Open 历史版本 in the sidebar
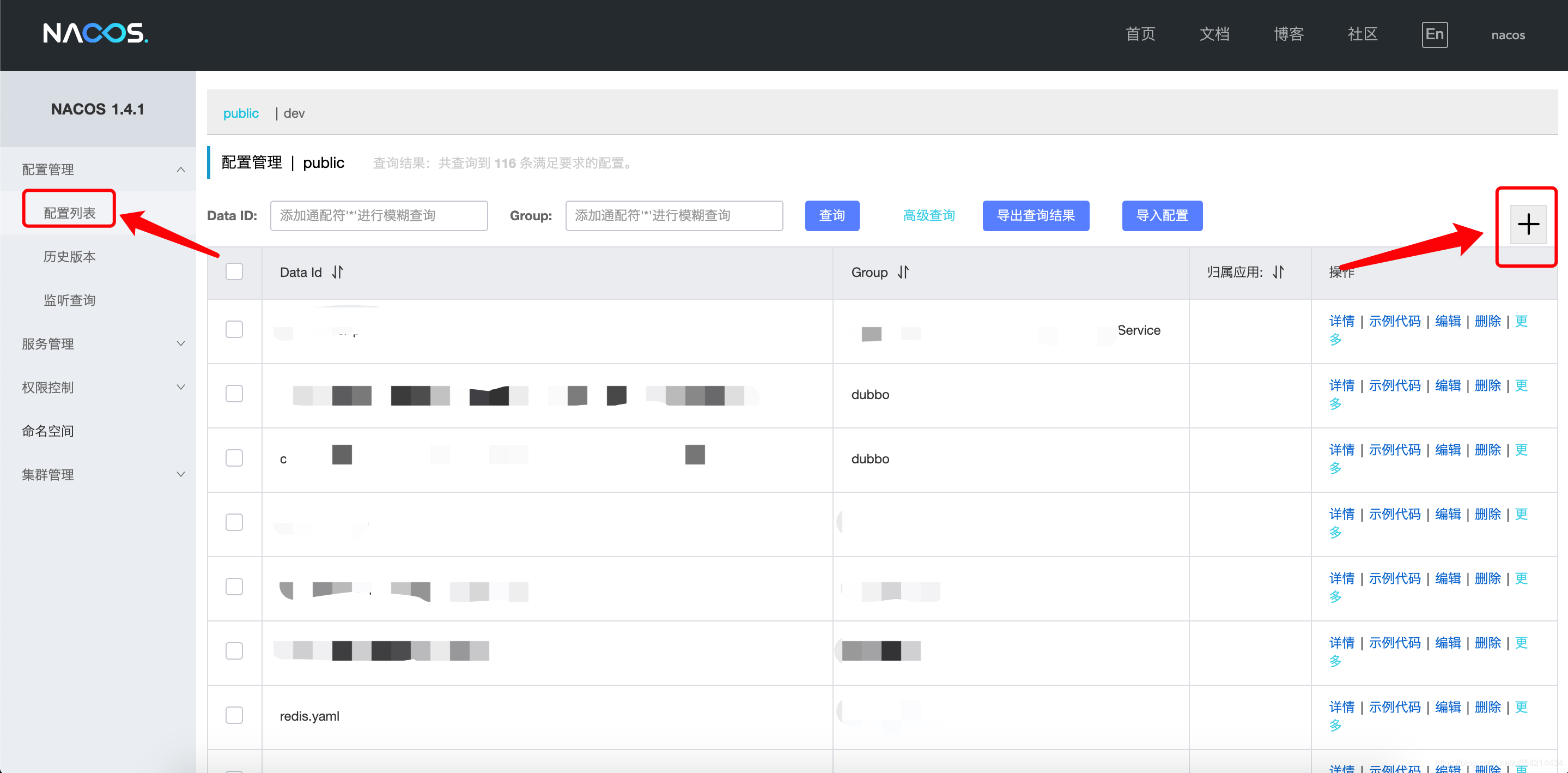The width and height of the screenshot is (1568, 773). [69, 257]
